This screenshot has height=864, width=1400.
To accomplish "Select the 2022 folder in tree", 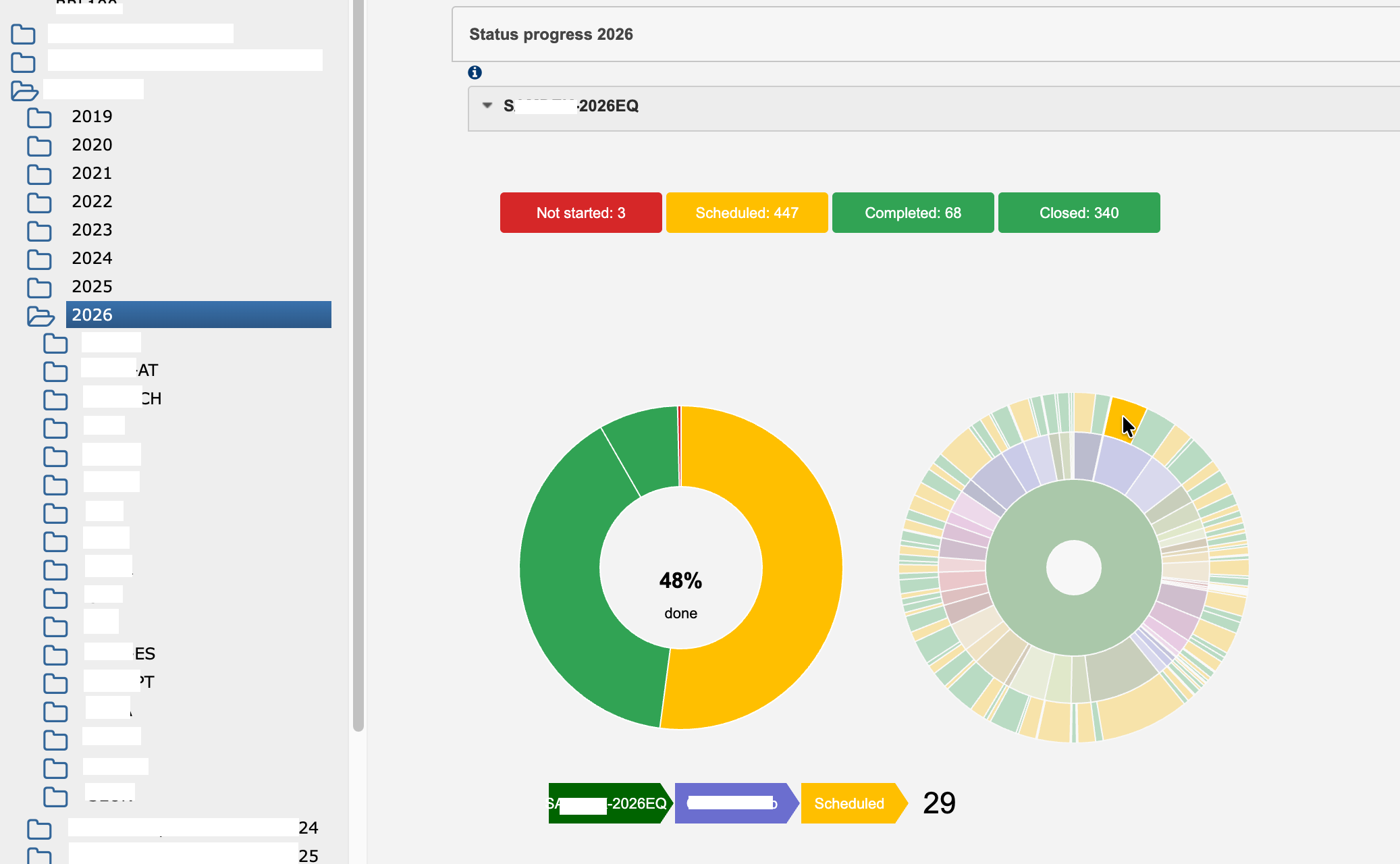I will [x=92, y=201].
